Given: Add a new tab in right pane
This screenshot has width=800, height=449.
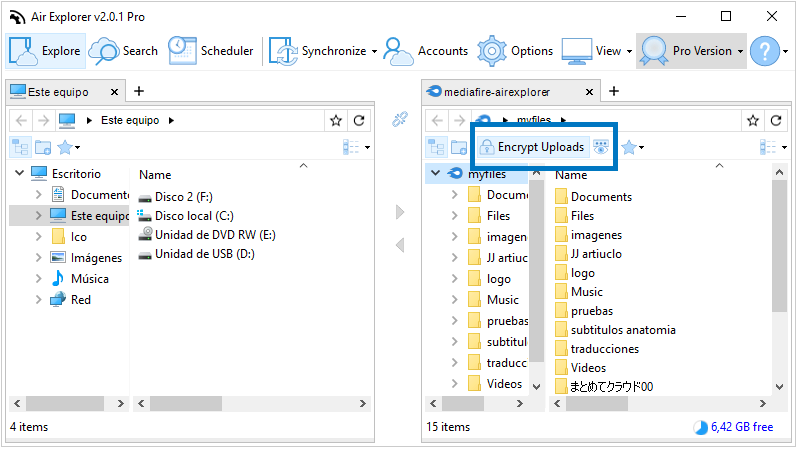Looking at the screenshot, I should [614, 91].
